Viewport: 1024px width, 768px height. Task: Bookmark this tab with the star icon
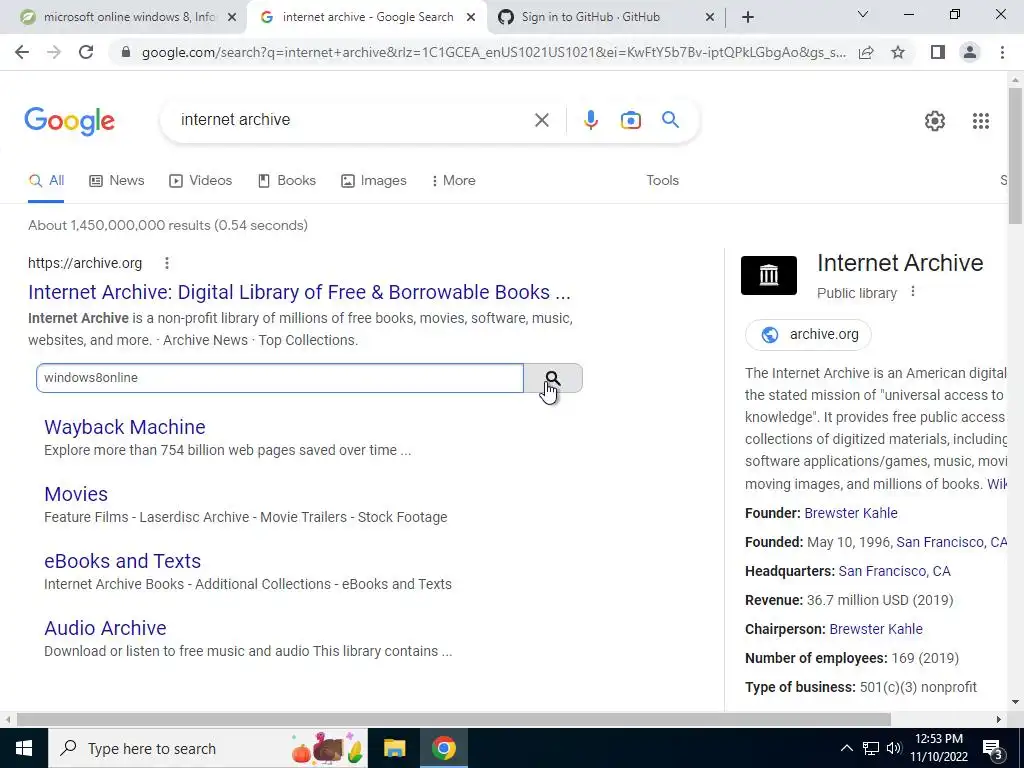coord(898,52)
